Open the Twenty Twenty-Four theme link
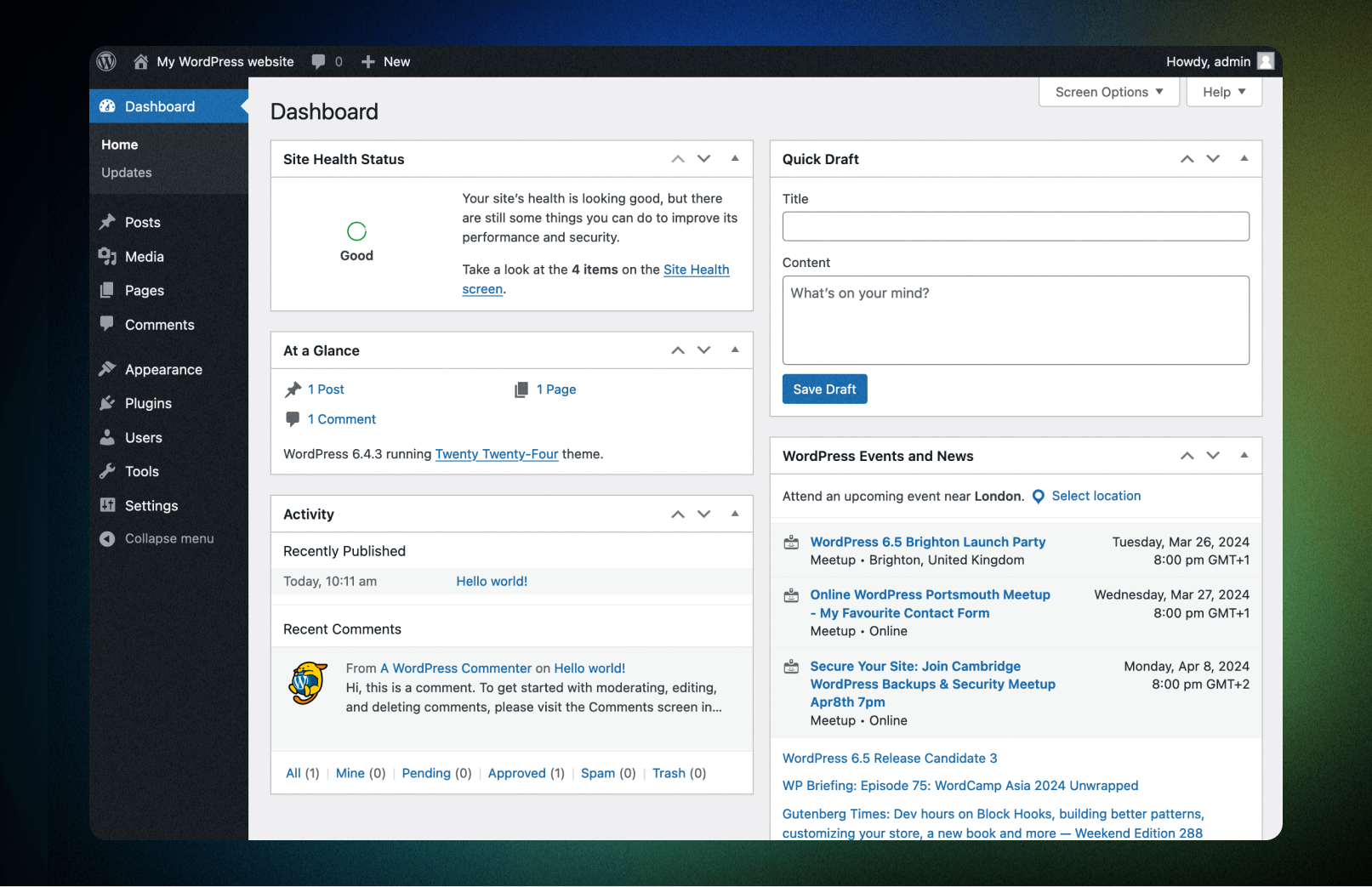The image size is (1372, 887). pyautogui.click(x=497, y=454)
